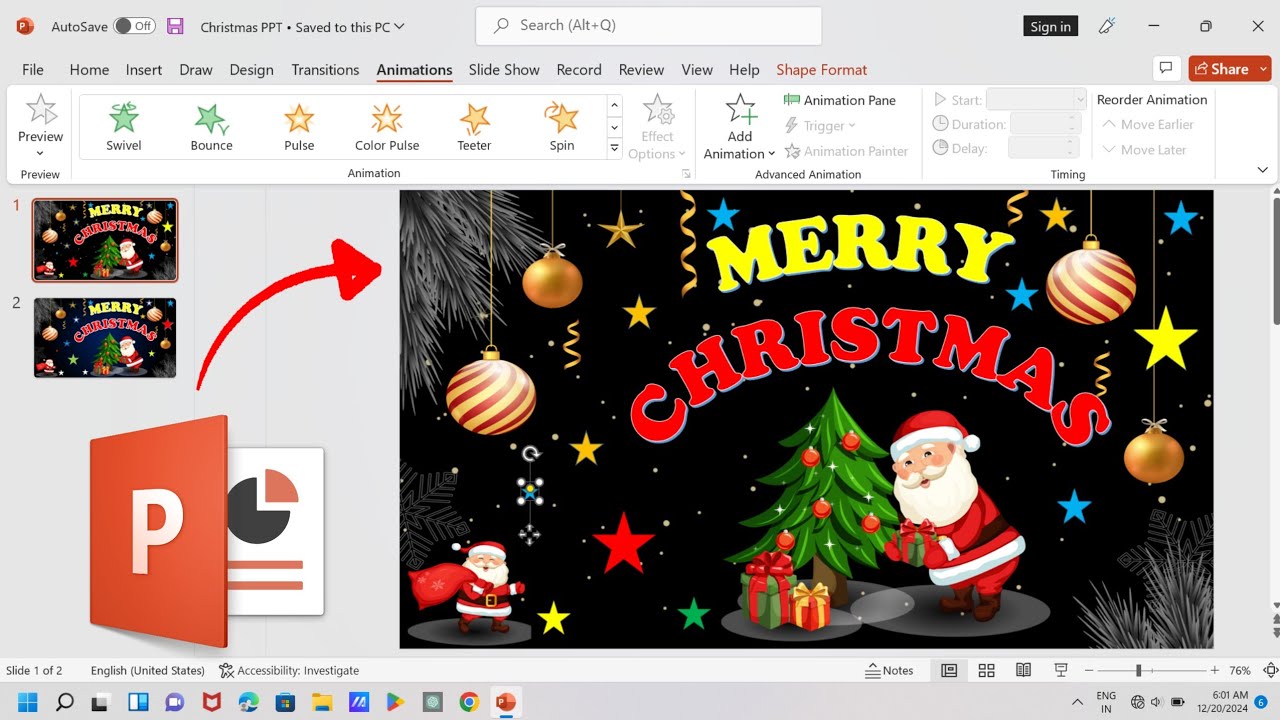Viewport: 1280px width, 720px height.
Task: Open the Animation Pane
Action: pyautogui.click(x=839, y=100)
